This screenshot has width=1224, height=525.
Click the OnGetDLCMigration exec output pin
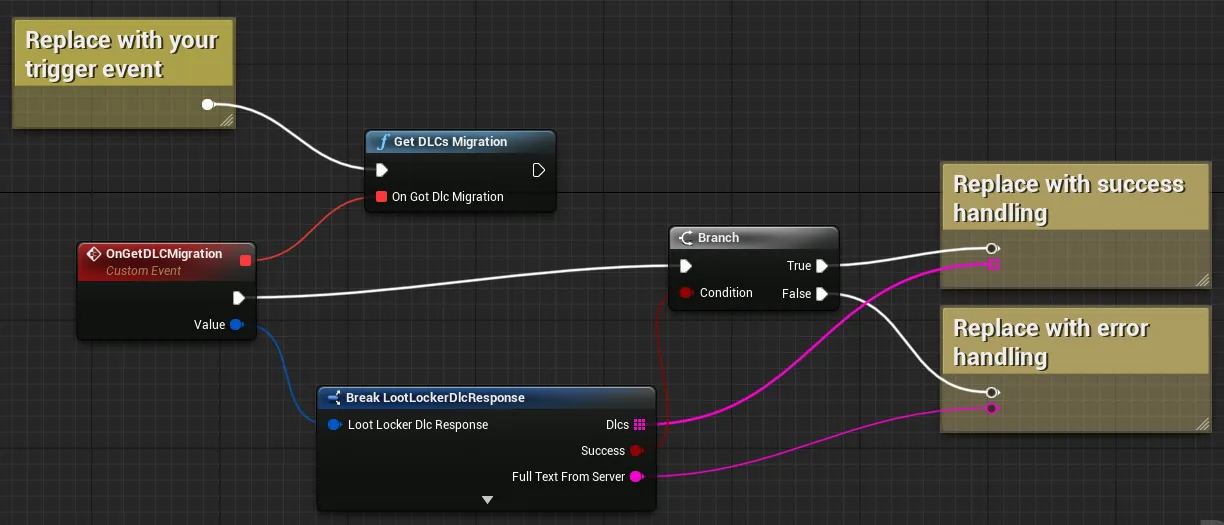click(239, 298)
